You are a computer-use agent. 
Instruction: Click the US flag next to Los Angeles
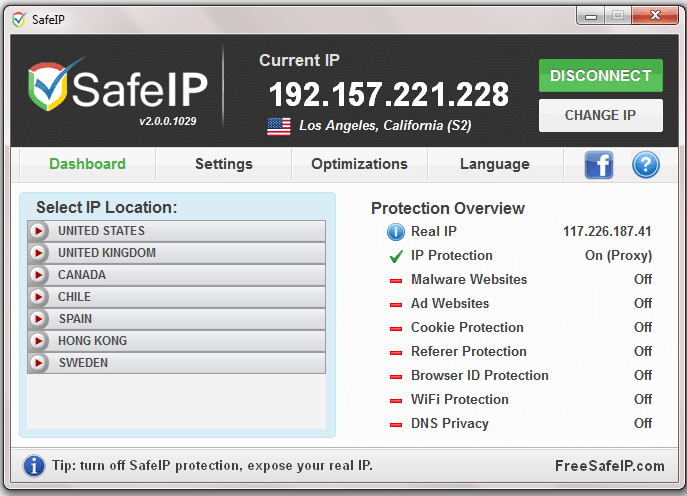tap(279, 126)
